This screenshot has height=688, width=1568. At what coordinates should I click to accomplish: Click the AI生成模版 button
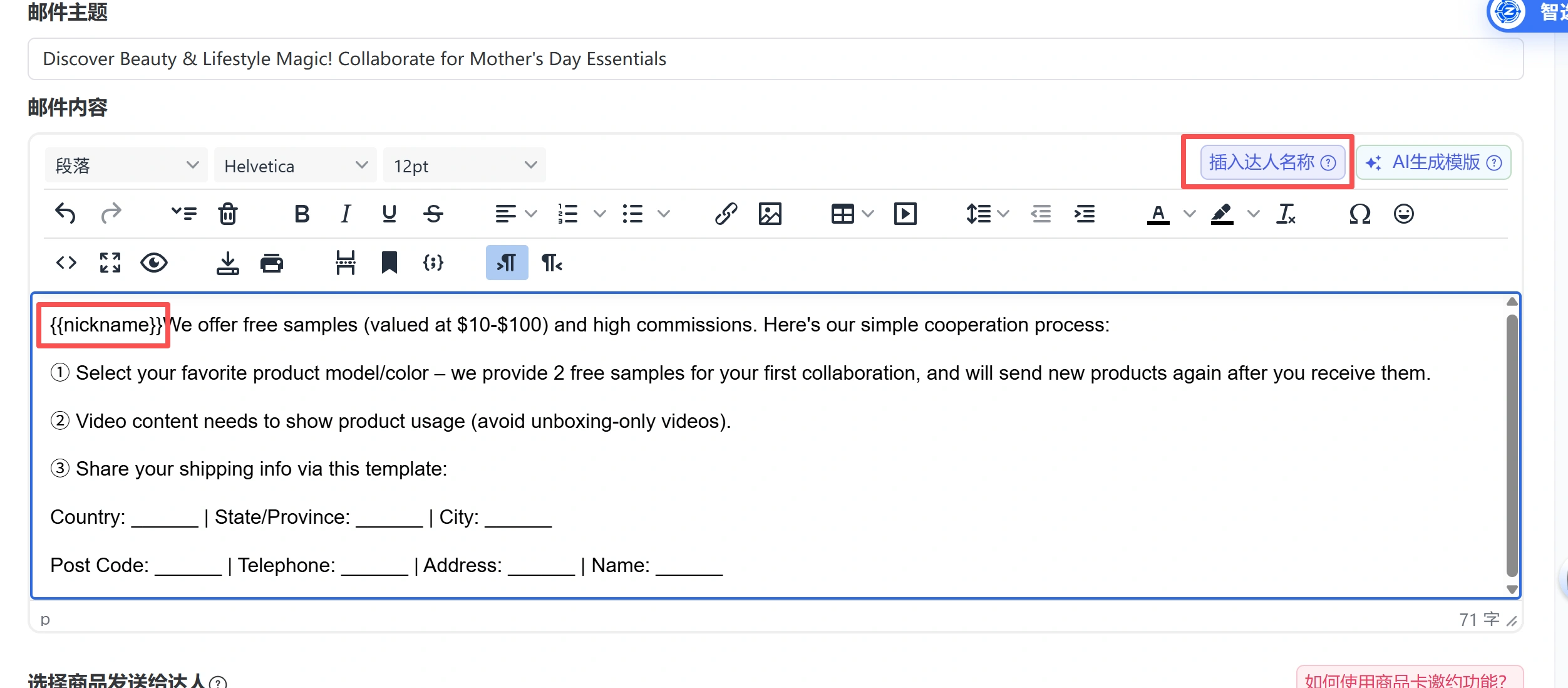tap(1434, 162)
